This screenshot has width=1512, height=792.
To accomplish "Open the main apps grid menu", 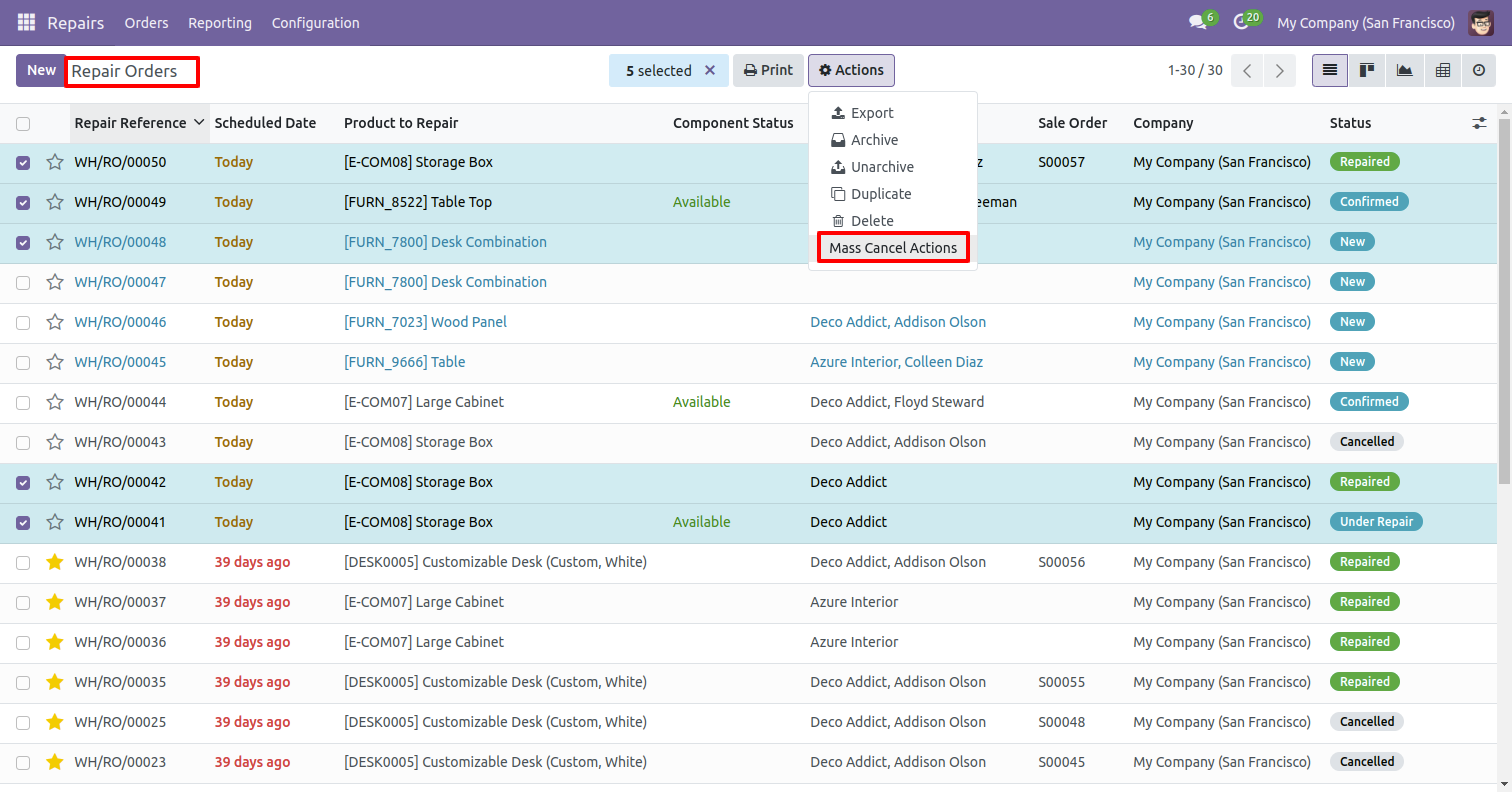I will [x=26, y=22].
